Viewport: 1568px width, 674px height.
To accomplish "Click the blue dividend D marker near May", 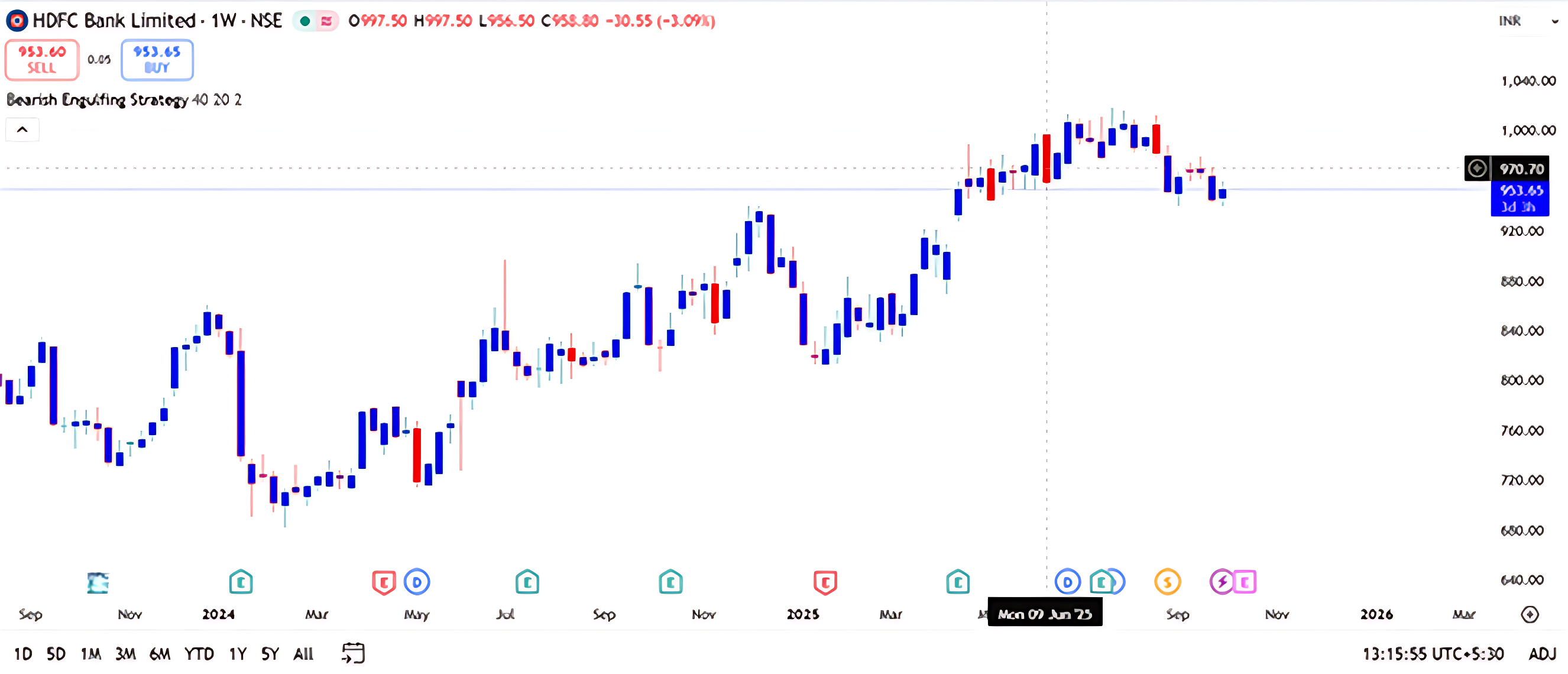I will (x=417, y=582).
